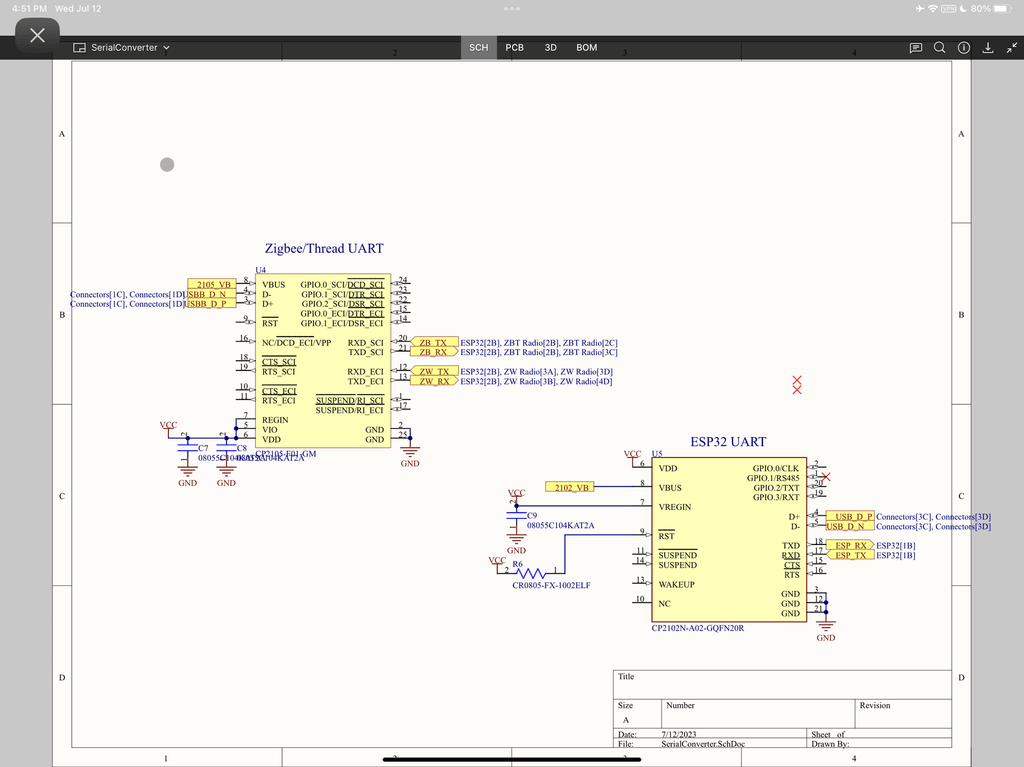This screenshot has width=1024, height=767.
Task: Follow the cross-reference link beside ZB_TX
Action: [x=539, y=342]
